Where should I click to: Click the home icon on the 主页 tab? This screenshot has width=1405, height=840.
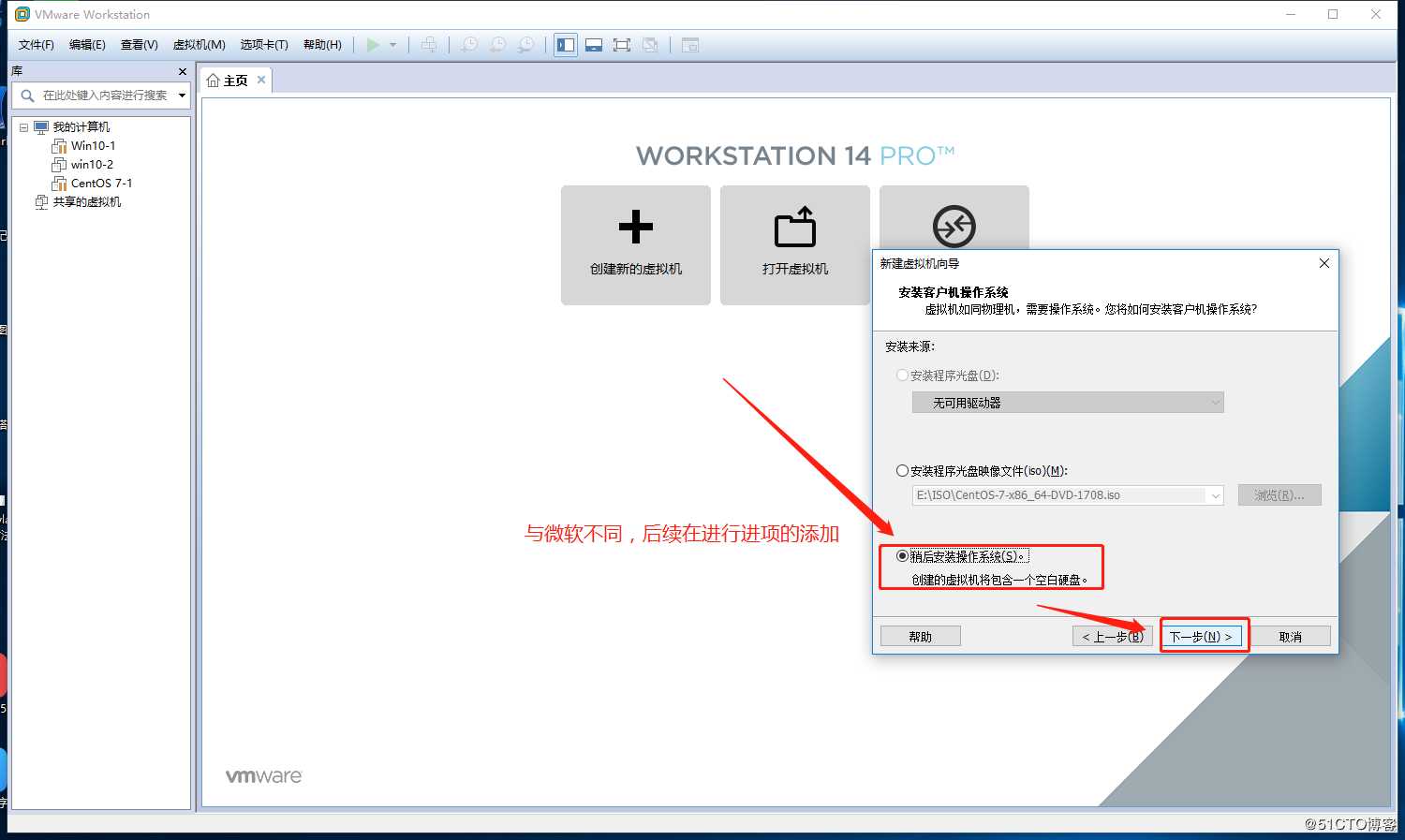213,81
